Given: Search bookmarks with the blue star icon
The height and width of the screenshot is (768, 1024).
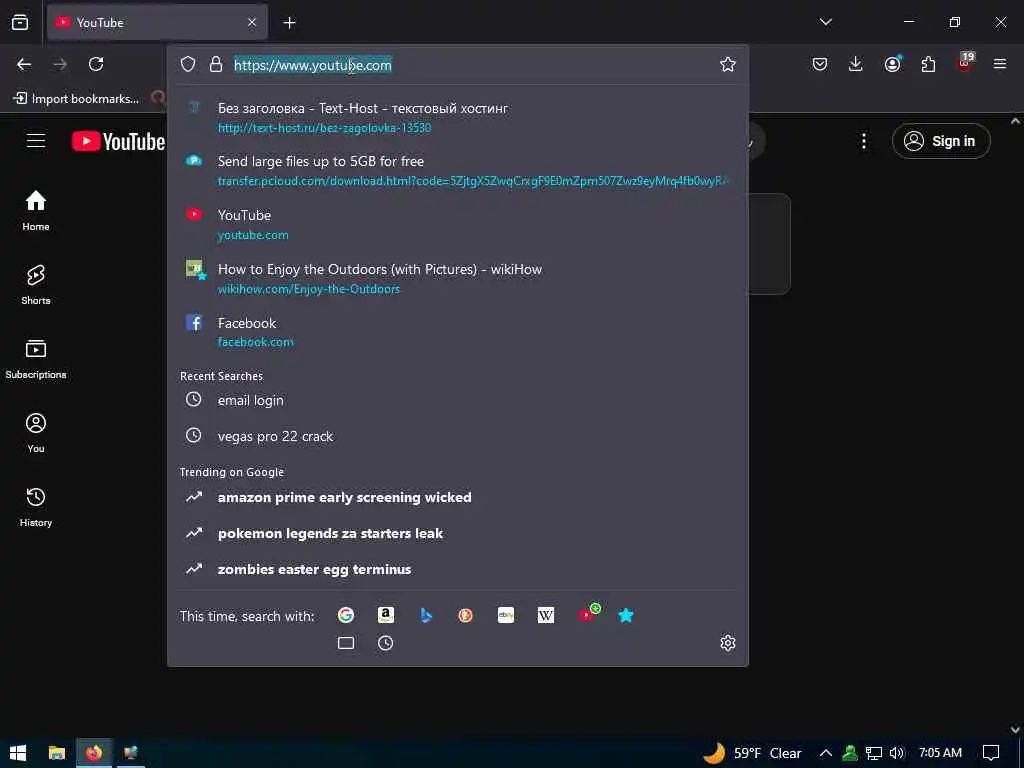Looking at the screenshot, I should click(x=626, y=615).
